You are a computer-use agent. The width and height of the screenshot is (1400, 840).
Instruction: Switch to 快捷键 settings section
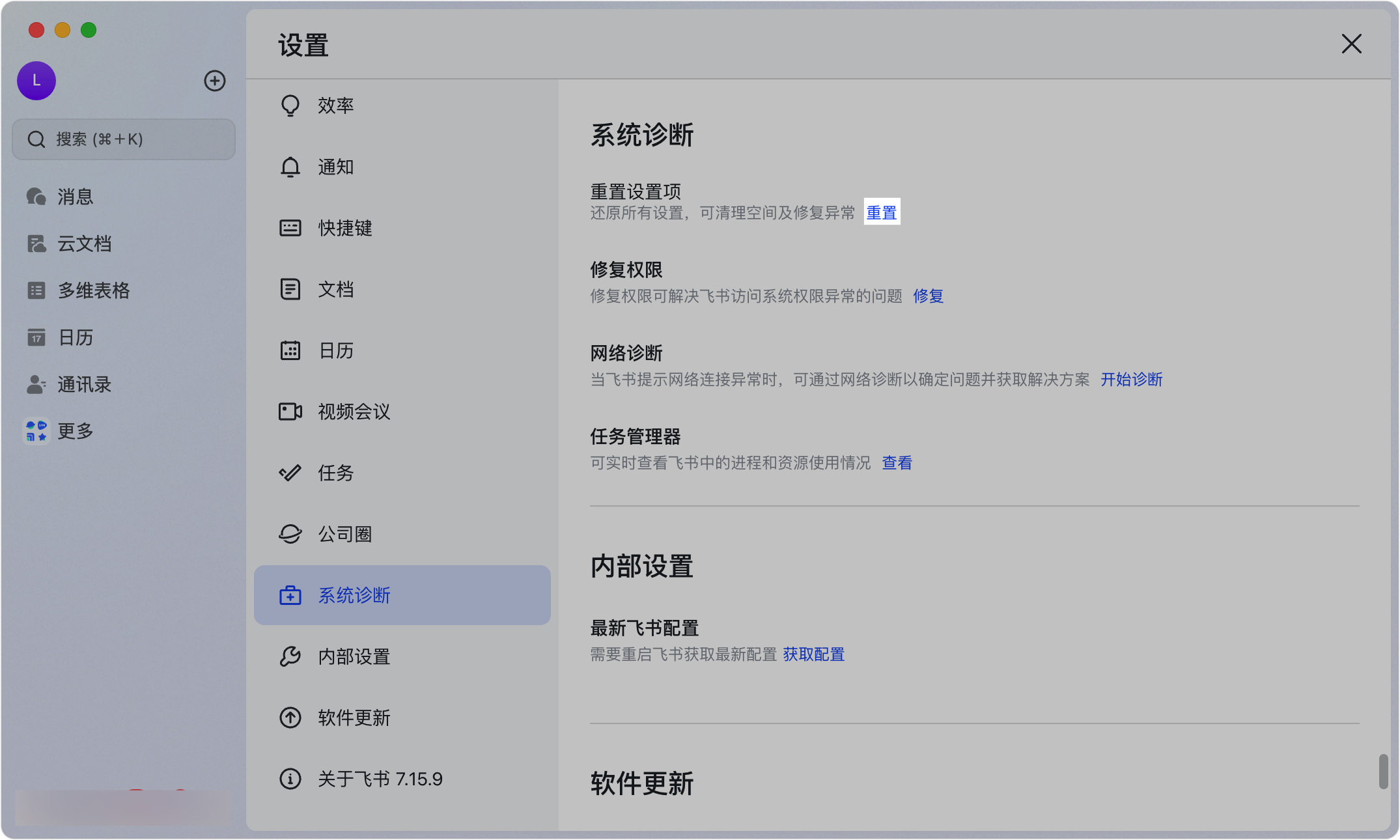click(344, 227)
